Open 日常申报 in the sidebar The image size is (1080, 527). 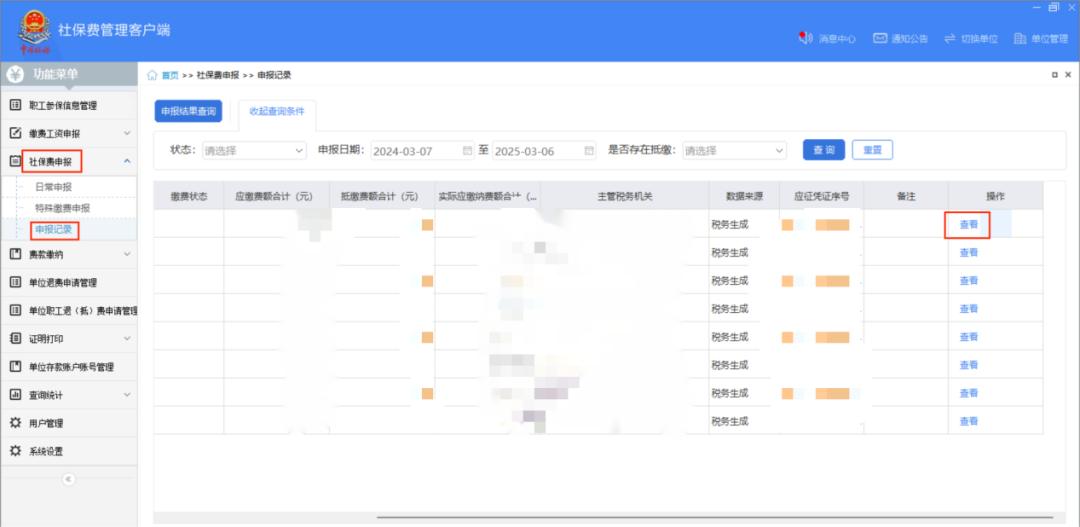(x=53, y=187)
